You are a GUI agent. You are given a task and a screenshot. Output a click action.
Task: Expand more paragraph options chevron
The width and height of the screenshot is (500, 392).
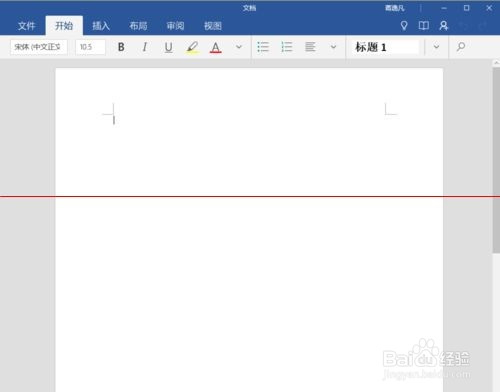coord(333,47)
